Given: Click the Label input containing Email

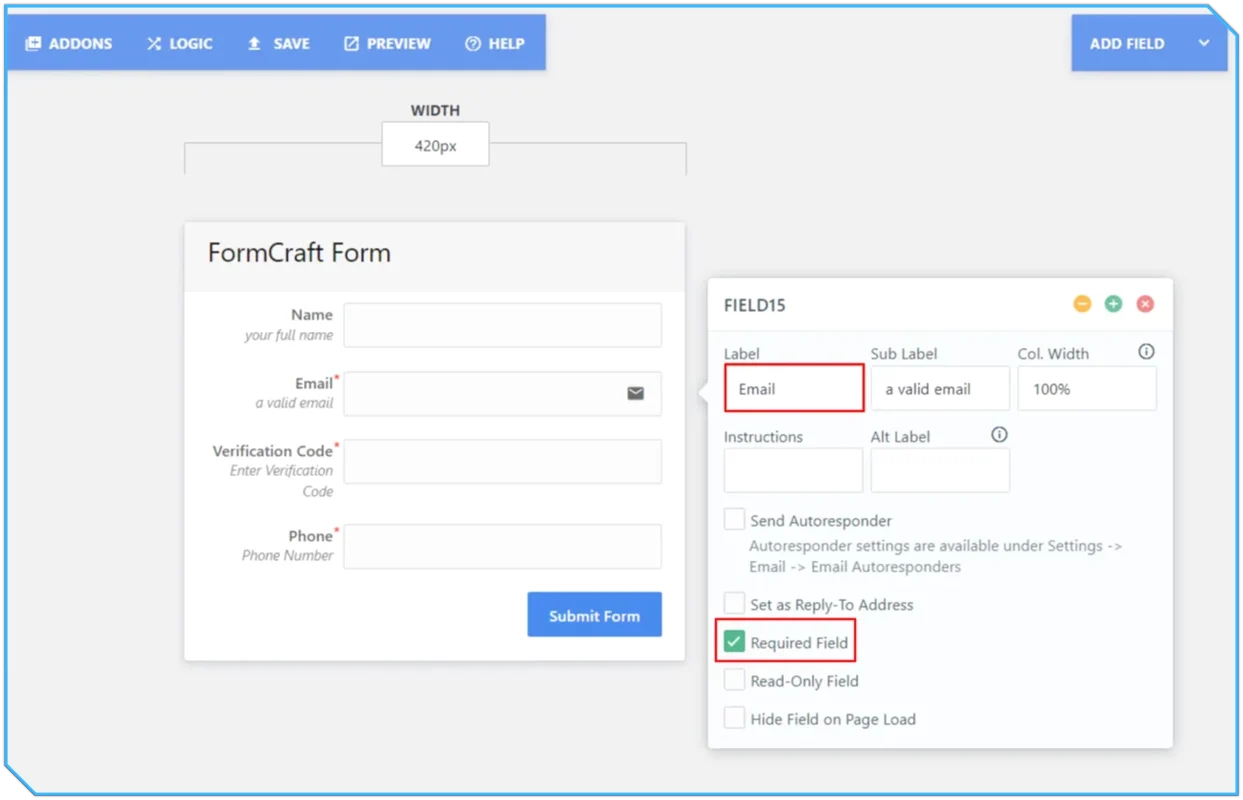Looking at the screenshot, I should tap(793, 389).
